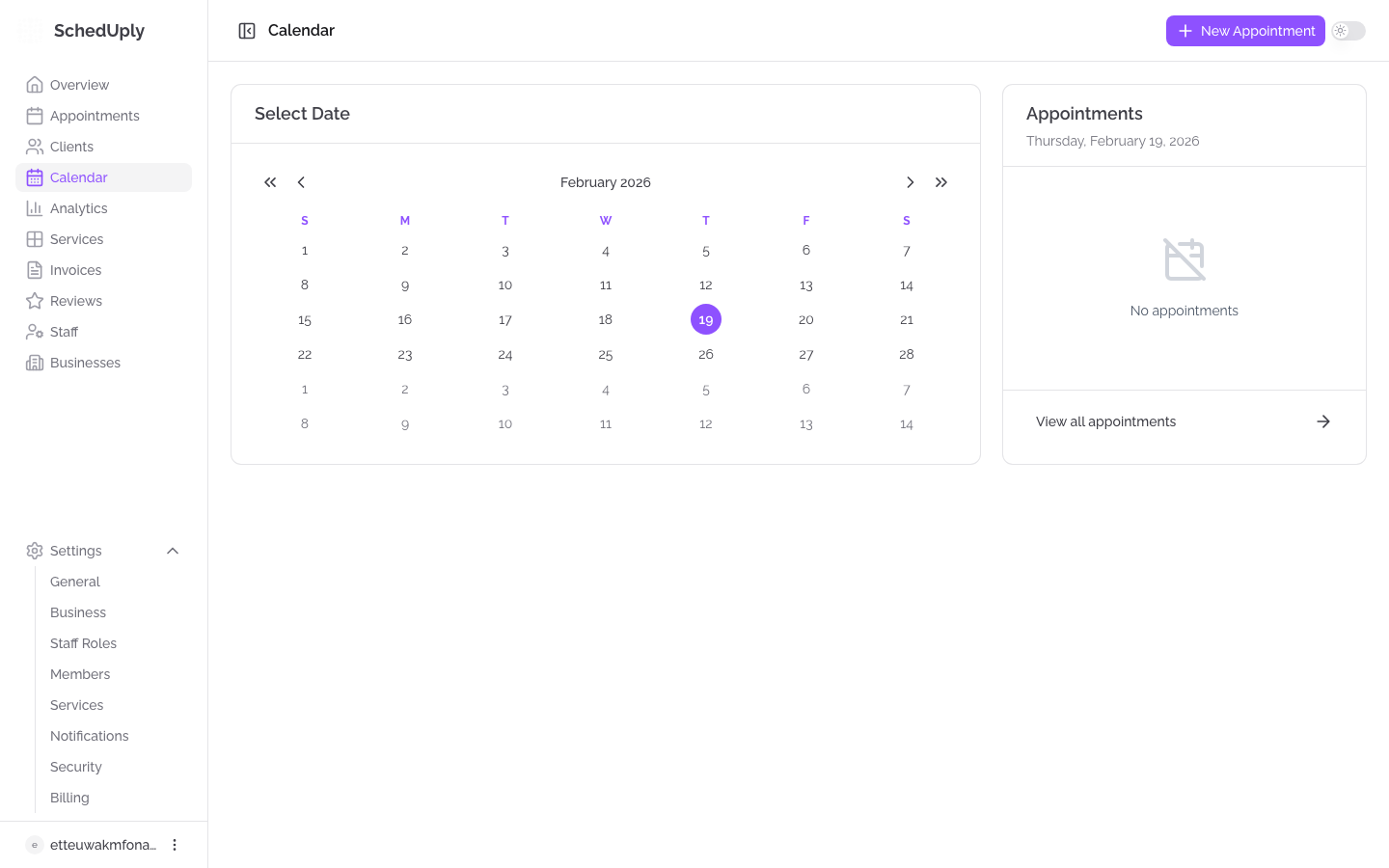Select the Services grid icon
This screenshot has height=868, width=1389.
click(x=35, y=239)
